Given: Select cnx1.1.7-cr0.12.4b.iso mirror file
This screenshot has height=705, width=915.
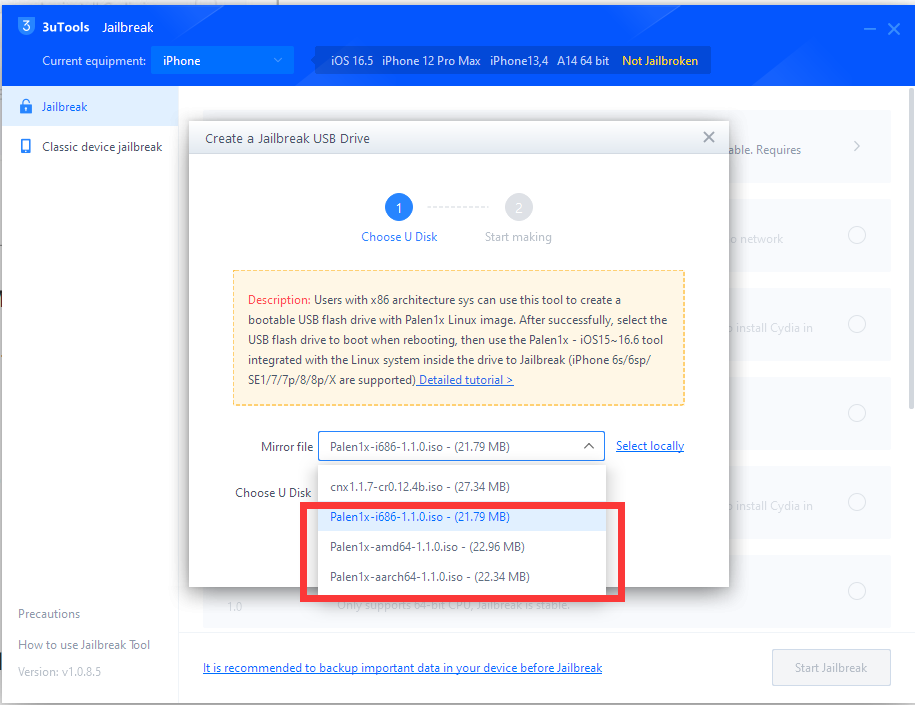Looking at the screenshot, I should pyautogui.click(x=462, y=486).
